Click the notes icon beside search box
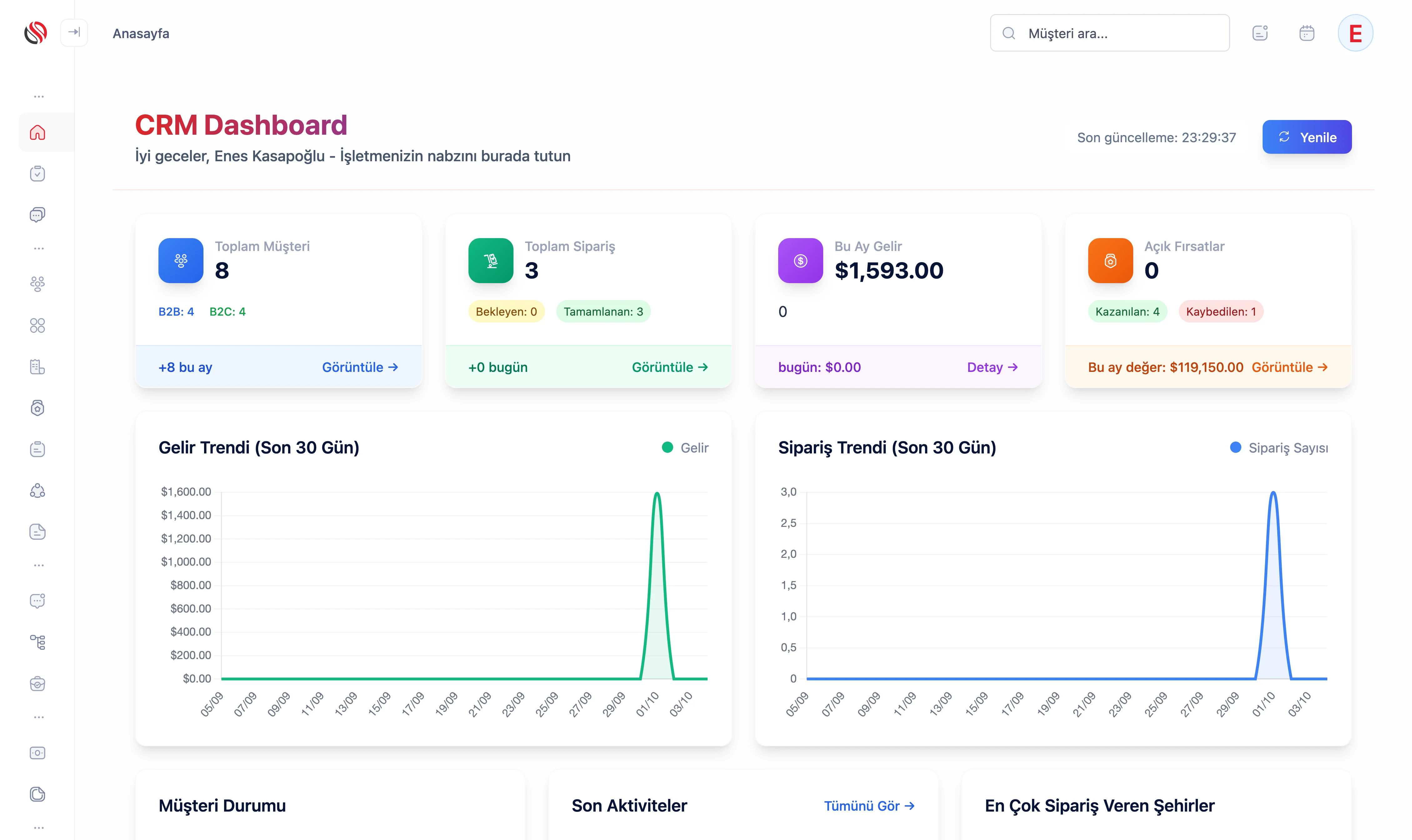This screenshot has height=840, width=1412. pos(1260,33)
